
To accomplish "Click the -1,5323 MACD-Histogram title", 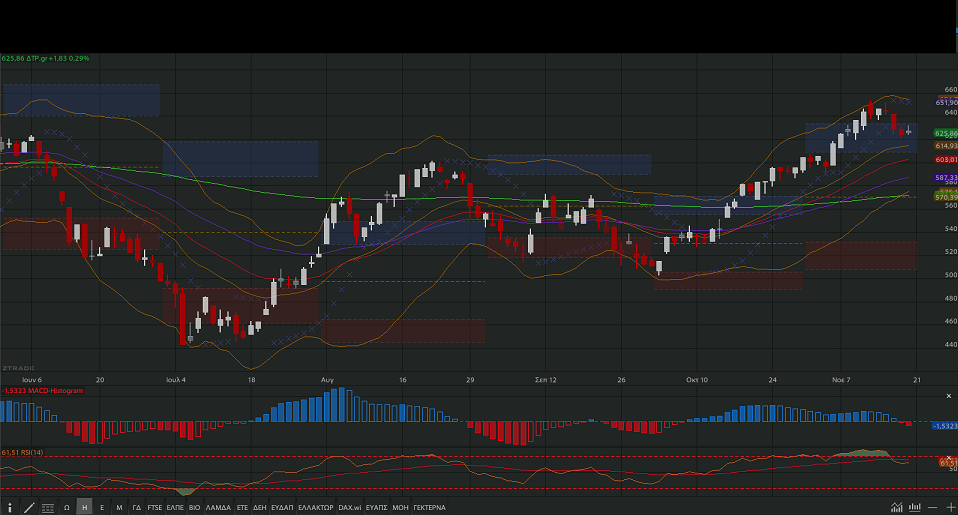I will 42,391.
